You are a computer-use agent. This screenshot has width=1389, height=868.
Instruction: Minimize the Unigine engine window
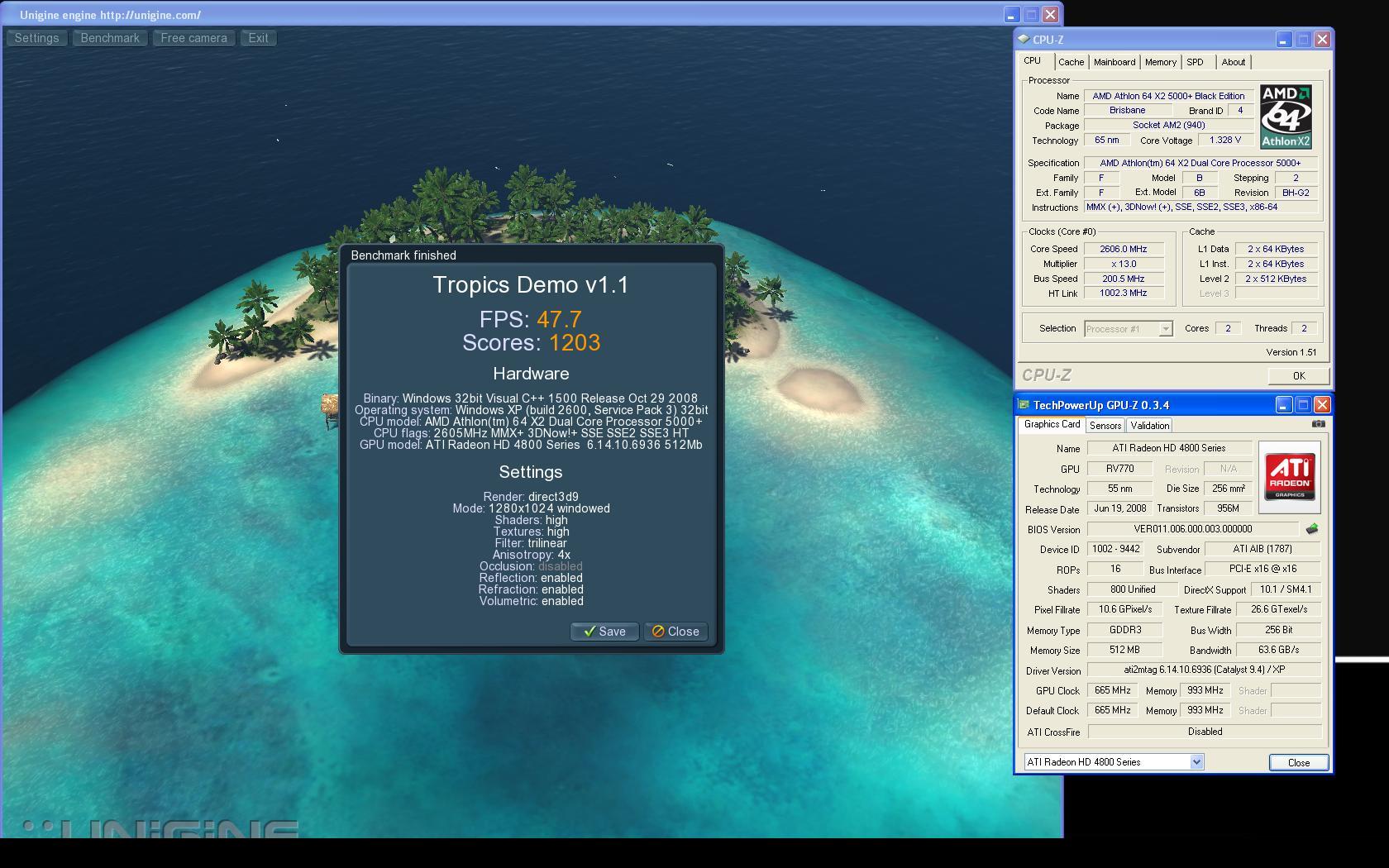1012,15
